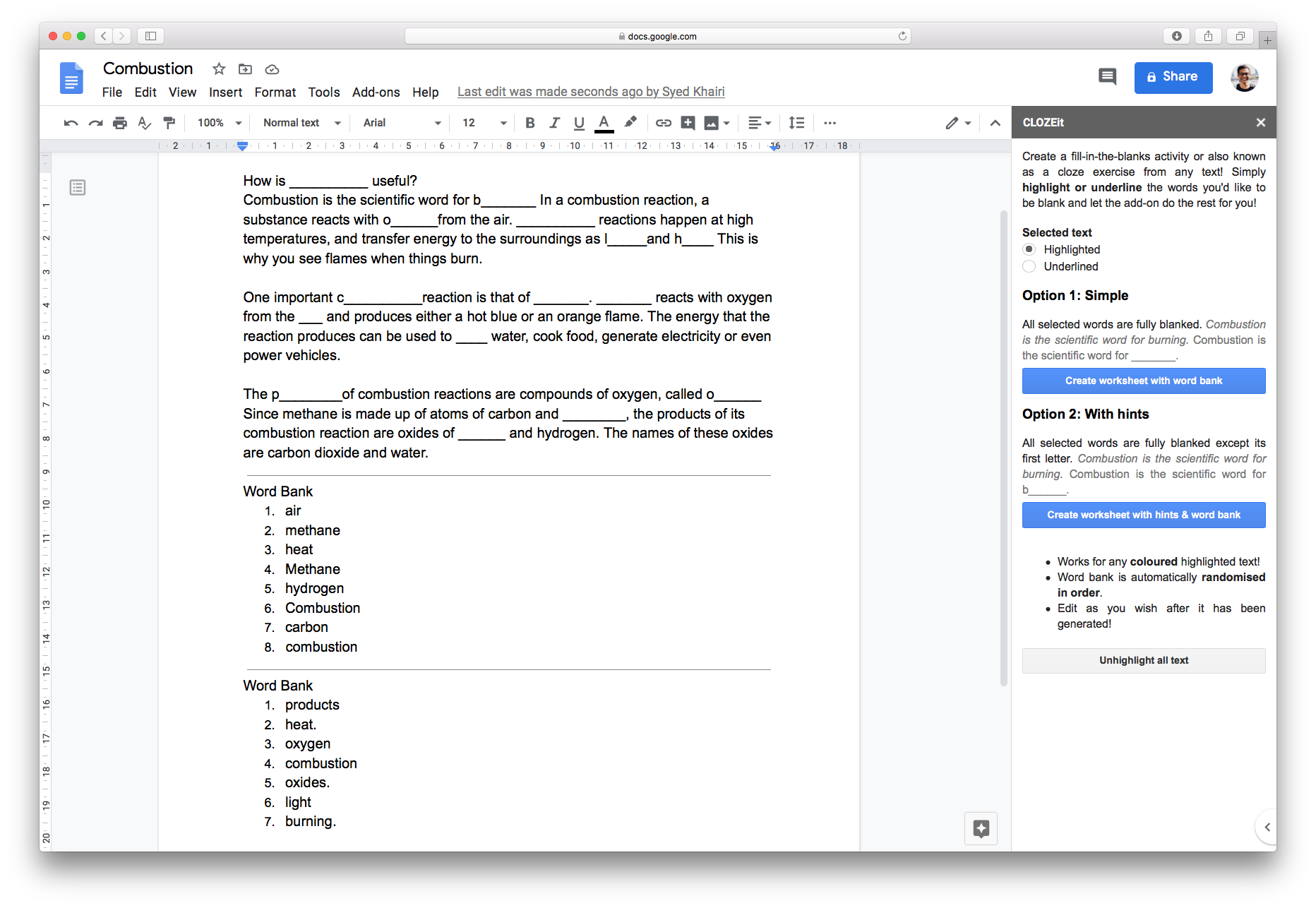Click Create worksheet with hints & word bank
This screenshot has width=1316, height=908.
click(x=1144, y=515)
